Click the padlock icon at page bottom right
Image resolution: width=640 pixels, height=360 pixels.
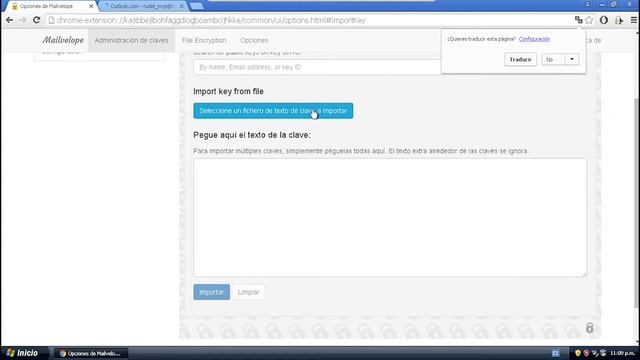589,327
